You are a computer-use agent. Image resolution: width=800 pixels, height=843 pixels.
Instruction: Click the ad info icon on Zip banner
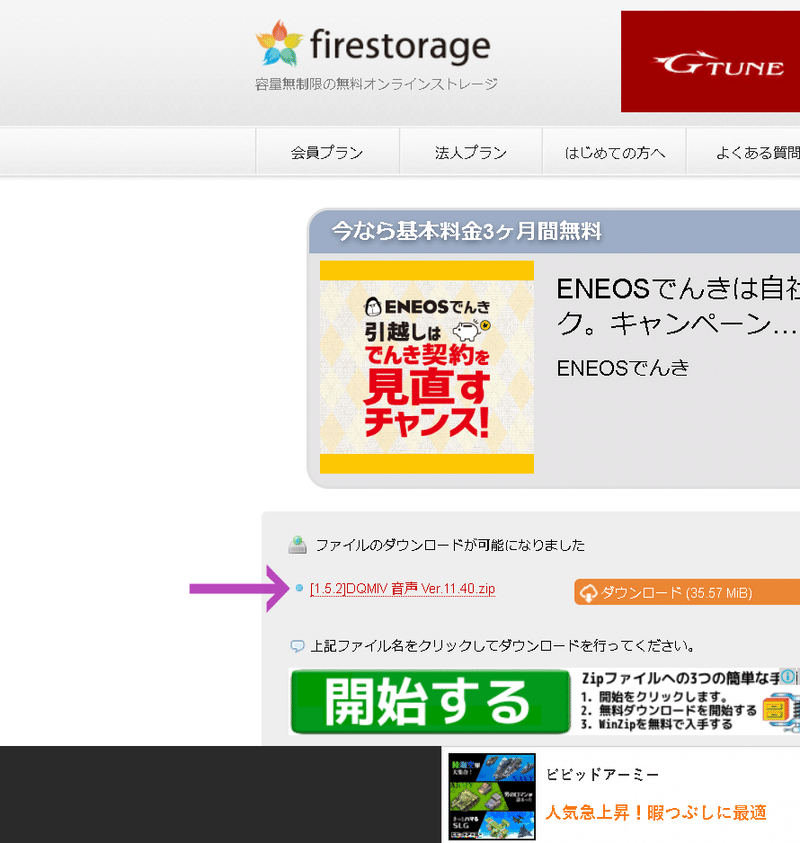click(788, 676)
